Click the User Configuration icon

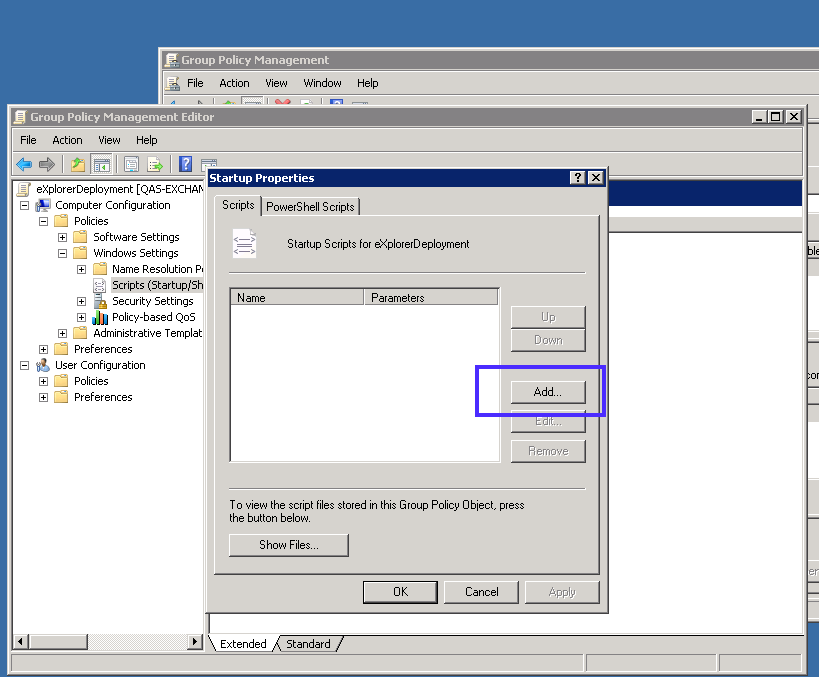[43, 365]
